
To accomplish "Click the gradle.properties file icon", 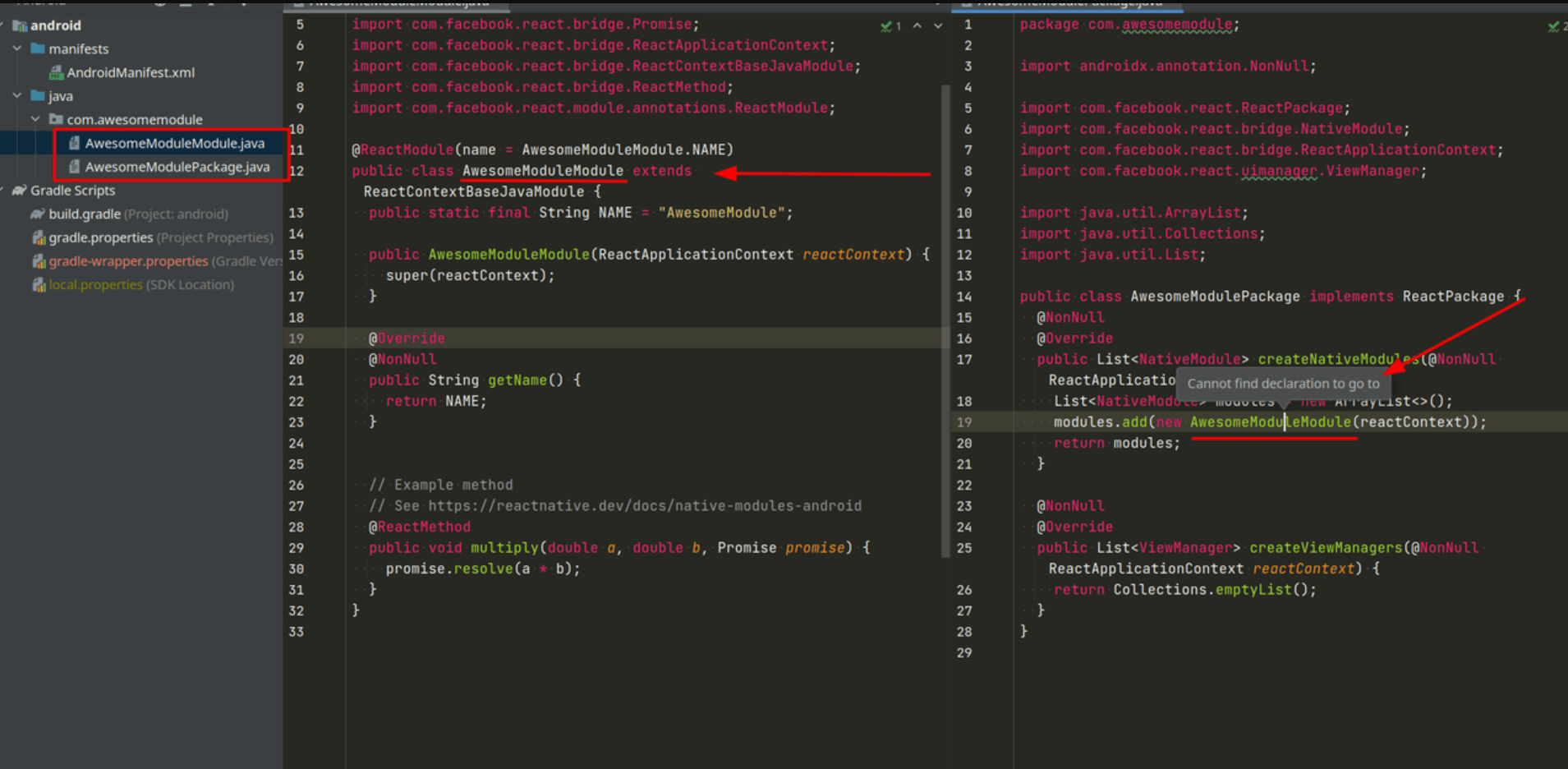I will coord(37,237).
